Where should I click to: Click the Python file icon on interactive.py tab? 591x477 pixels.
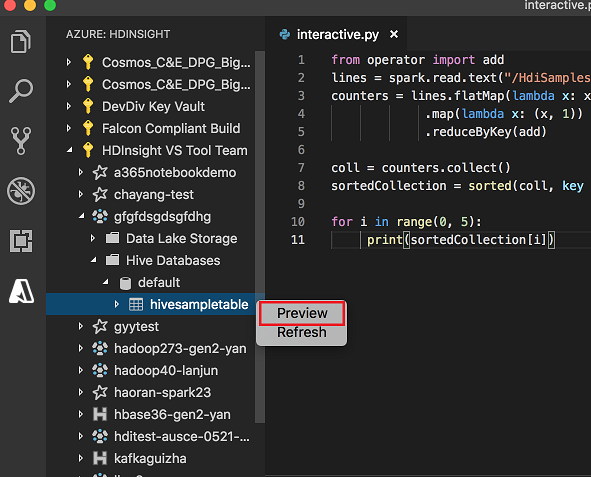pos(285,35)
